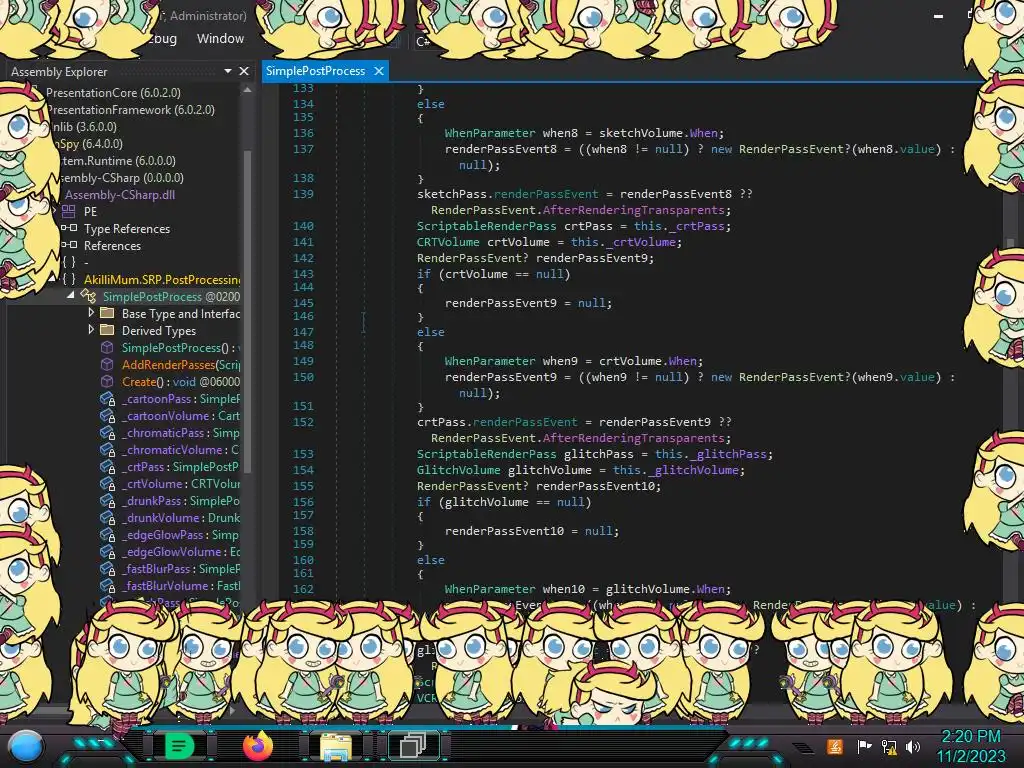The width and height of the screenshot is (1024, 768).
Task: Click the _edgeGlowVolume field icon
Action: pos(108,551)
